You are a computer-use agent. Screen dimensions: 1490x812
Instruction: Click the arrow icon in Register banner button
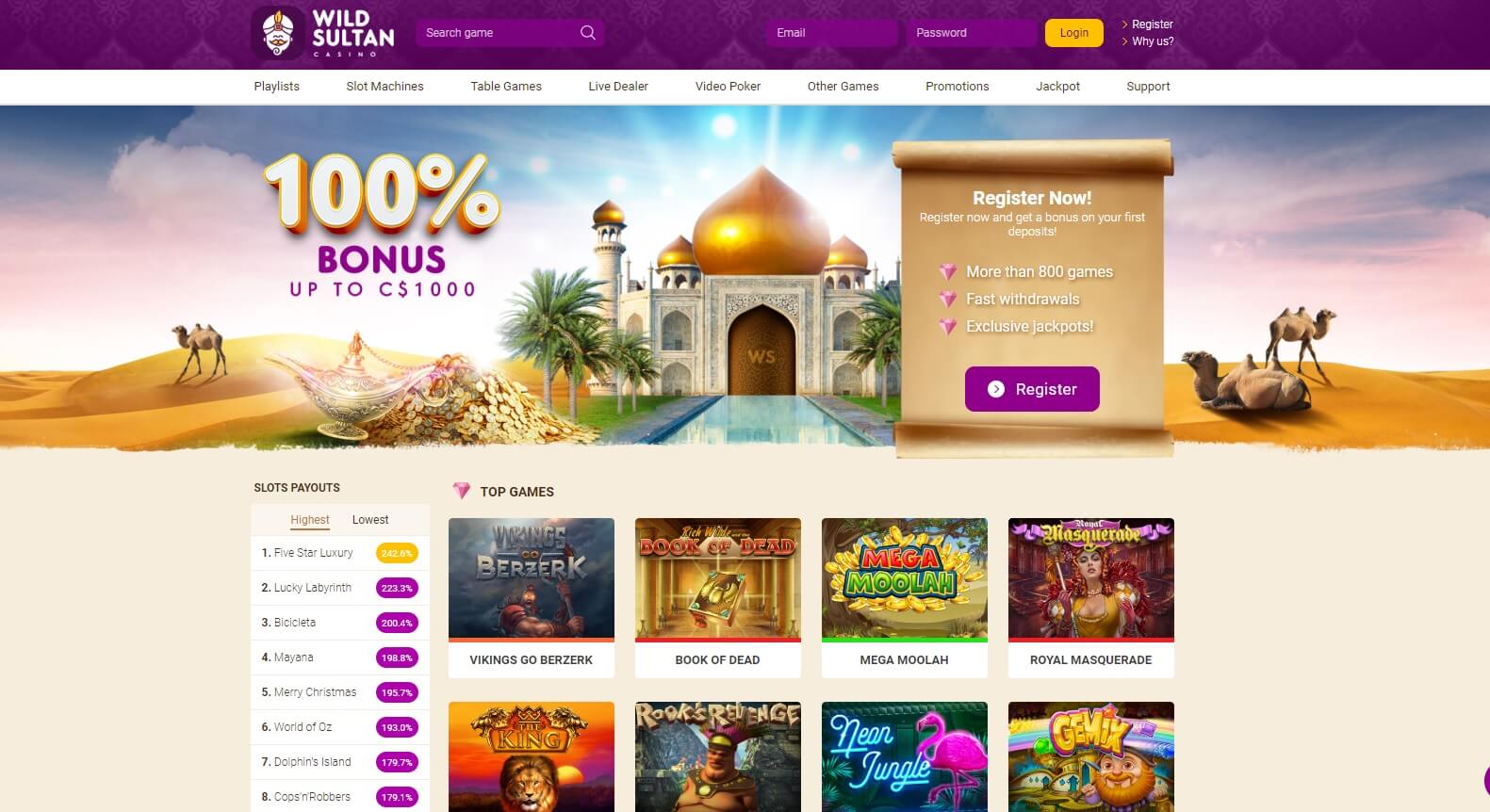tap(995, 389)
